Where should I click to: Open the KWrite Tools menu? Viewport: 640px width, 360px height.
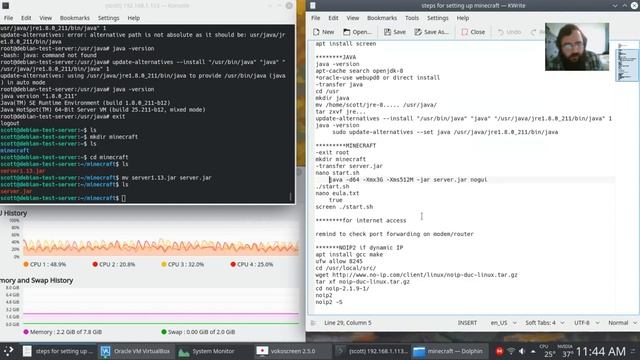[x=412, y=18]
